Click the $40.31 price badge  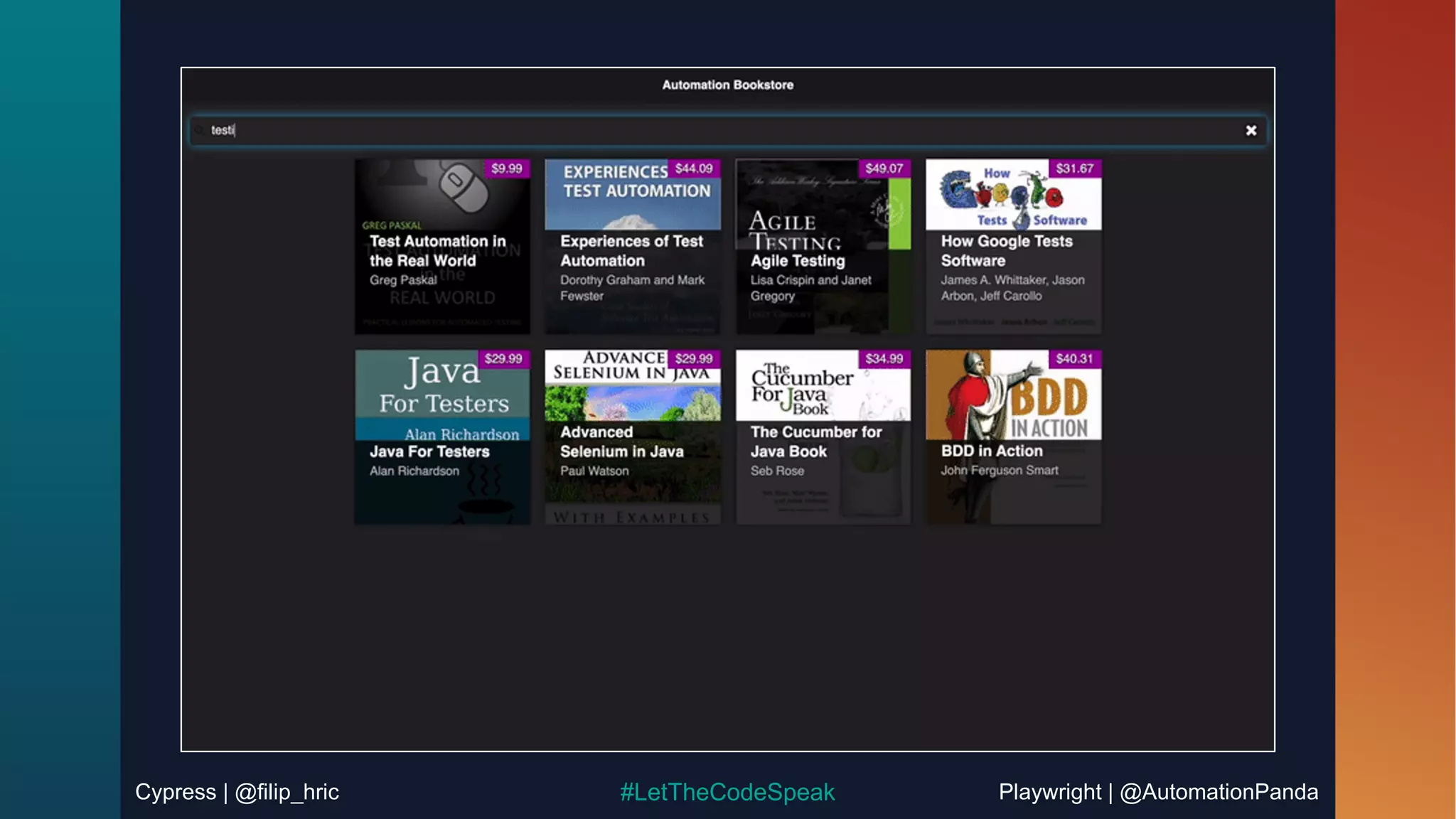point(1074,359)
